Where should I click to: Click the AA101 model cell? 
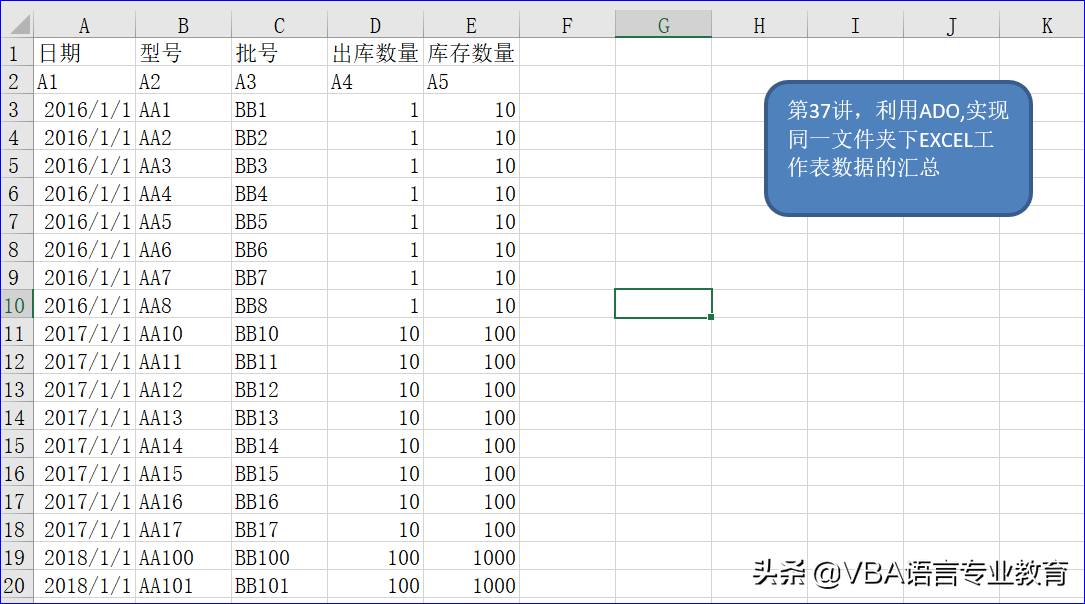[183, 585]
